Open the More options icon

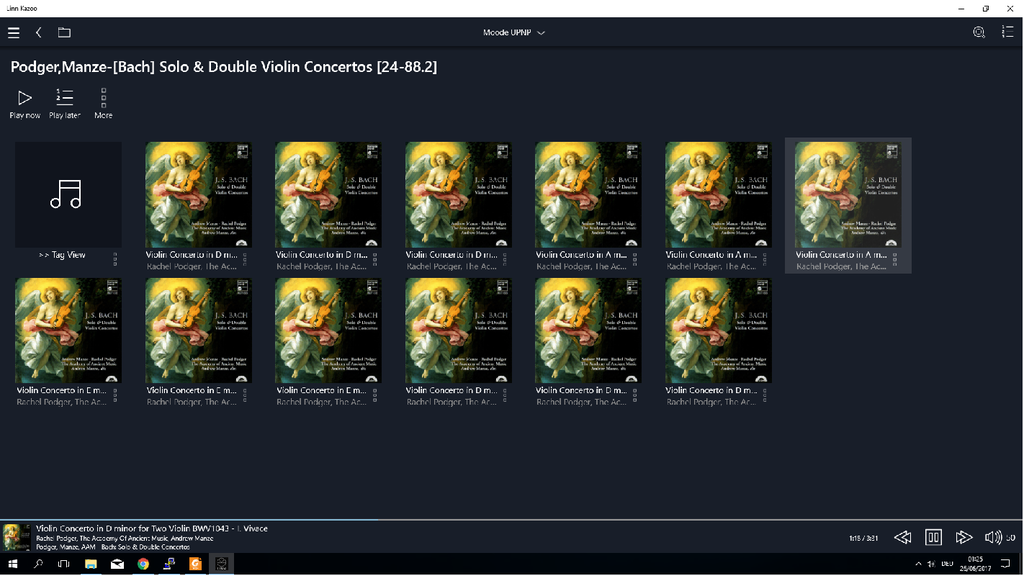click(103, 98)
